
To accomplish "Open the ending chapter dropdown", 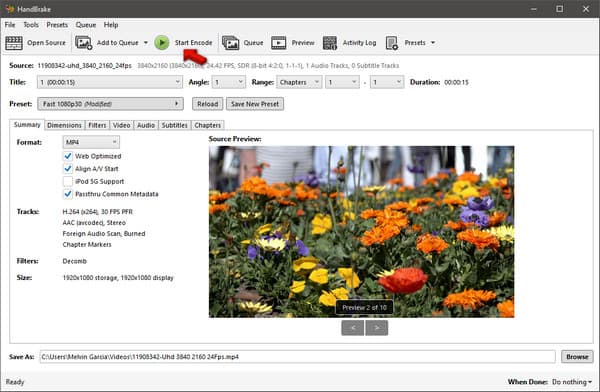I will coord(387,82).
